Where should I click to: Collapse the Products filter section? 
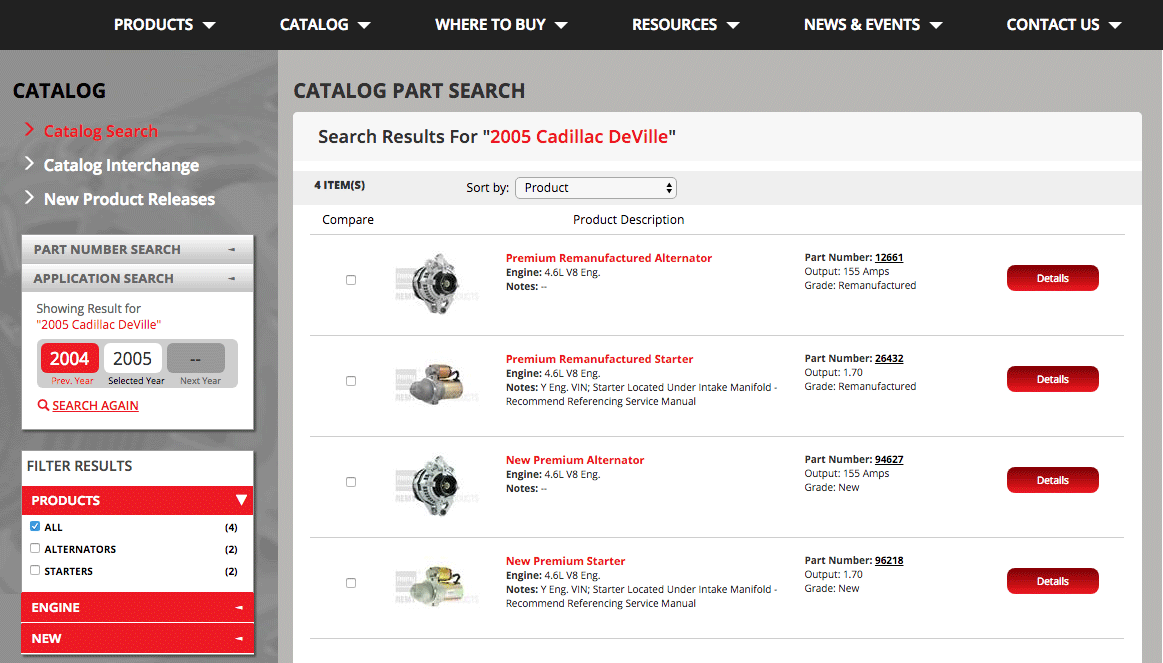pos(137,501)
